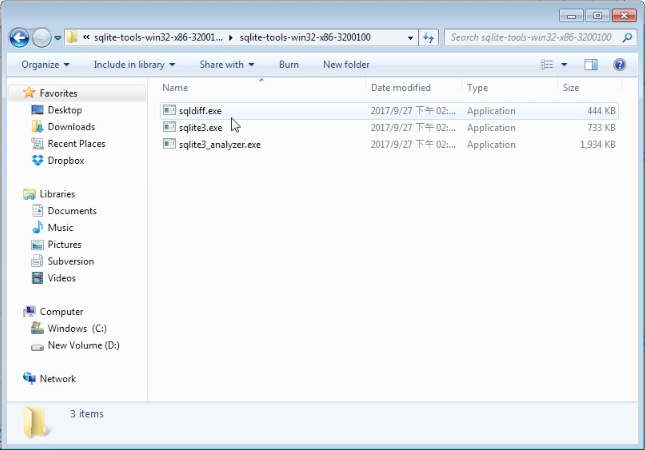Click the large folder icon in details pane
This screenshot has height=450, width=645.
coord(36,422)
